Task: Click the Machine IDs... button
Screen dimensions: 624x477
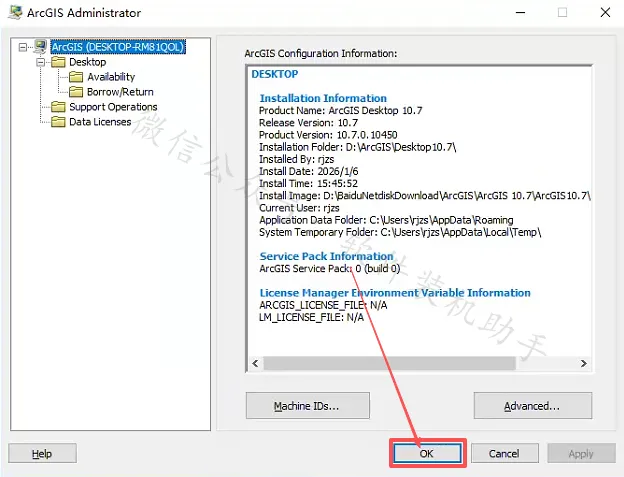Action: [x=308, y=406]
